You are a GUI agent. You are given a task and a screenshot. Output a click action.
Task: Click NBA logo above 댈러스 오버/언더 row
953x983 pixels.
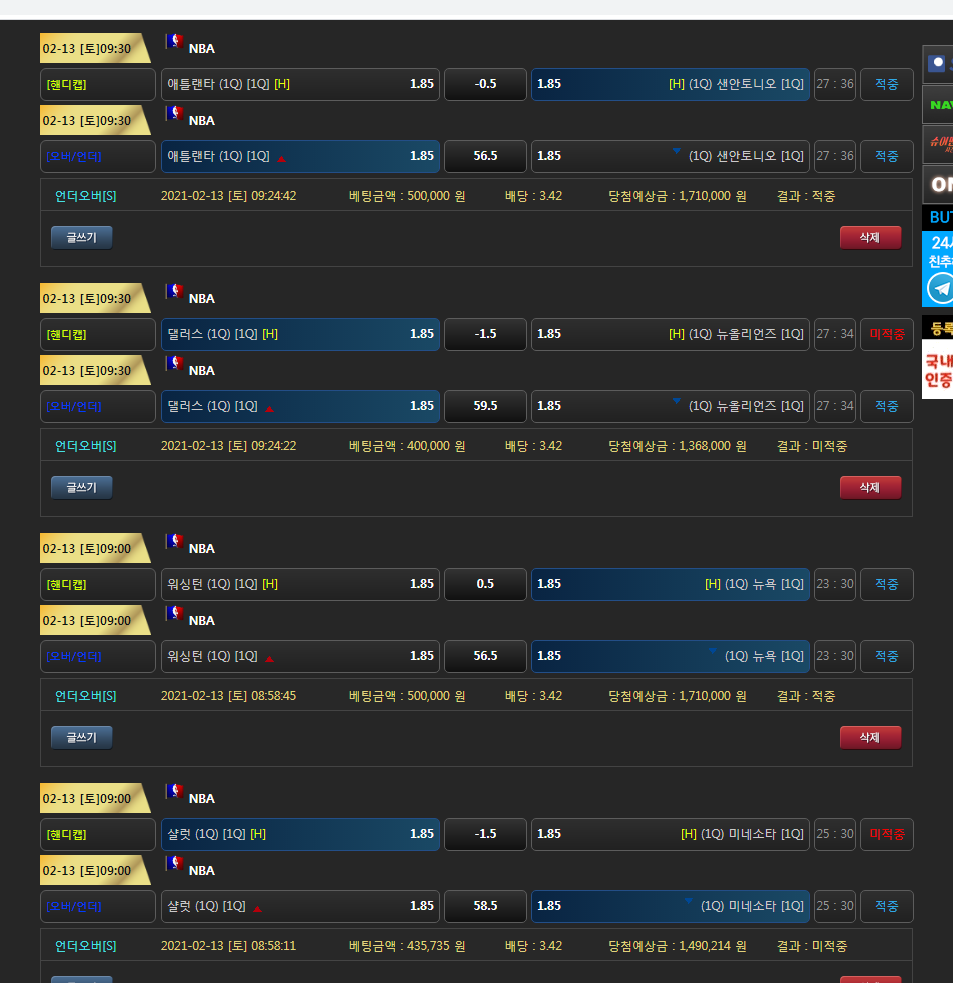point(176,363)
